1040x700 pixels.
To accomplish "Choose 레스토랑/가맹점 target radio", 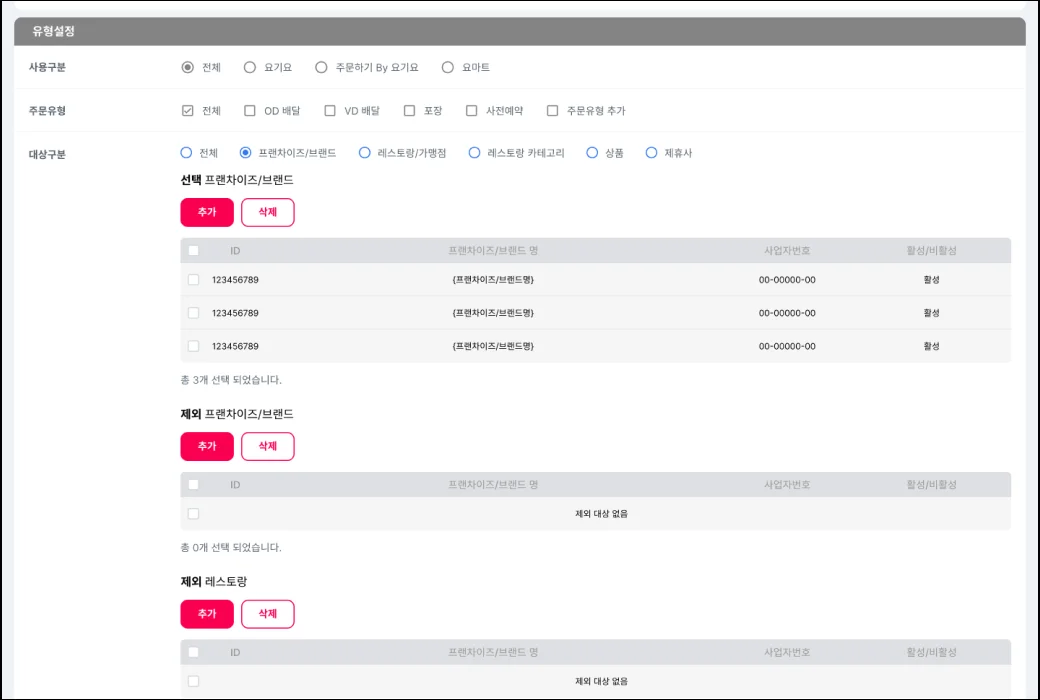I will click(364, 153).
